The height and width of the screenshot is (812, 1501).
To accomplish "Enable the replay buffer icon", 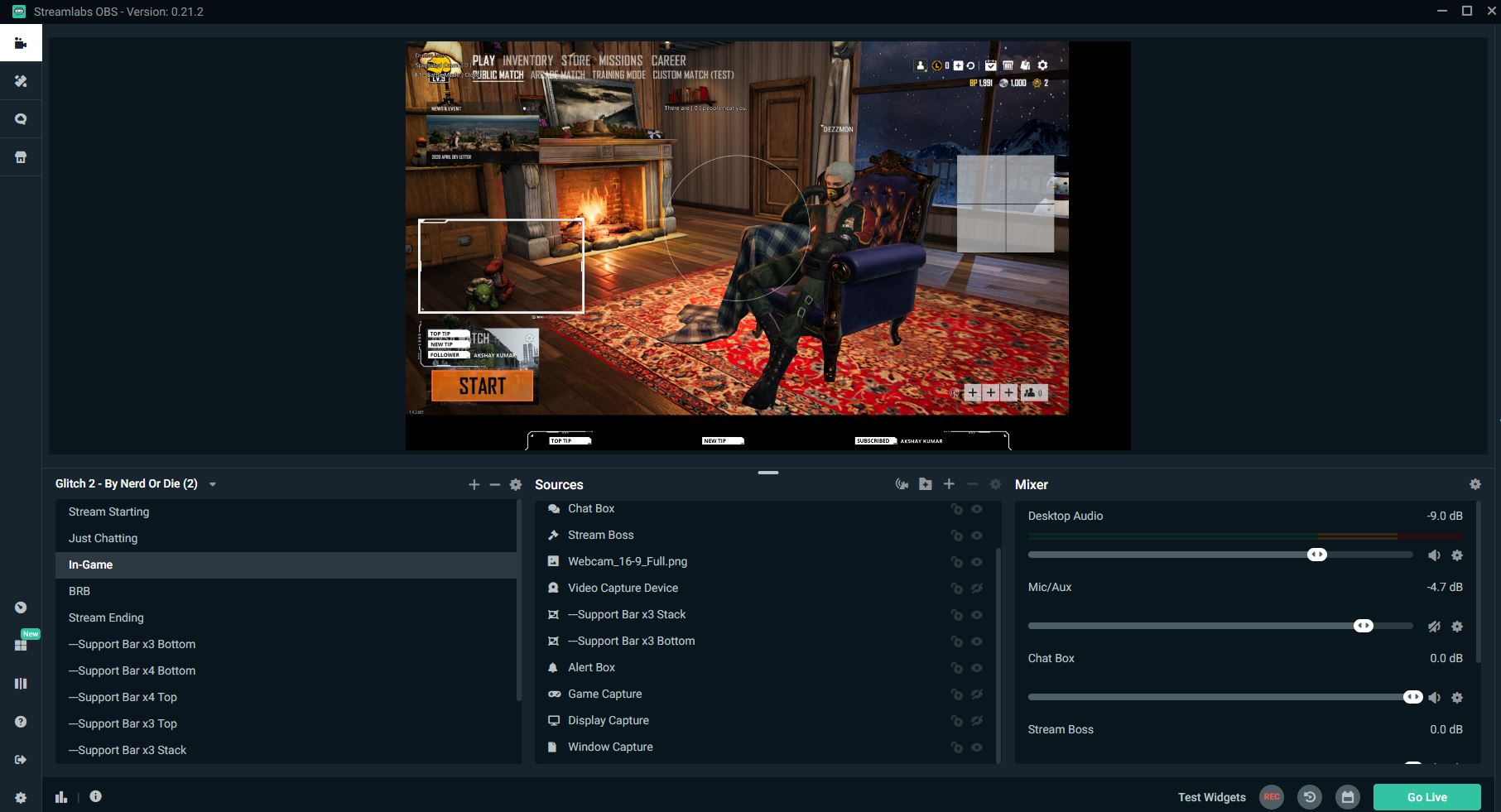I will pyautogui.click(x=1310, y=797).
